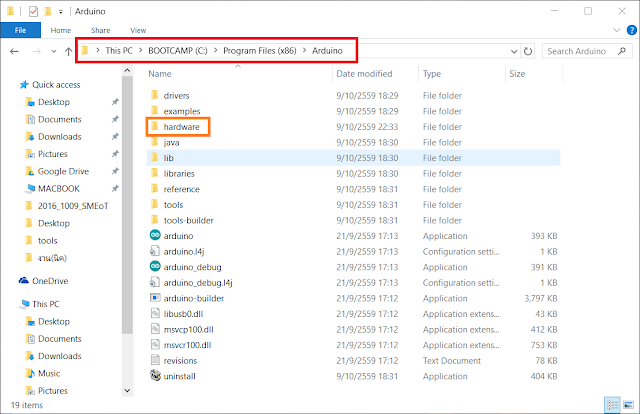Refresh the folder view
The image size is (640, 414).
[528, 51]
